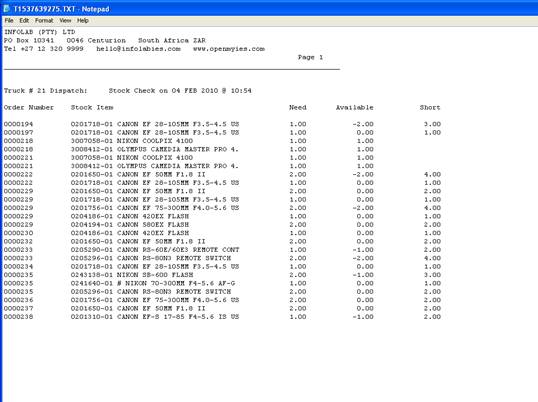Click Short value 4.00 for order 0000233

(432, 258)
